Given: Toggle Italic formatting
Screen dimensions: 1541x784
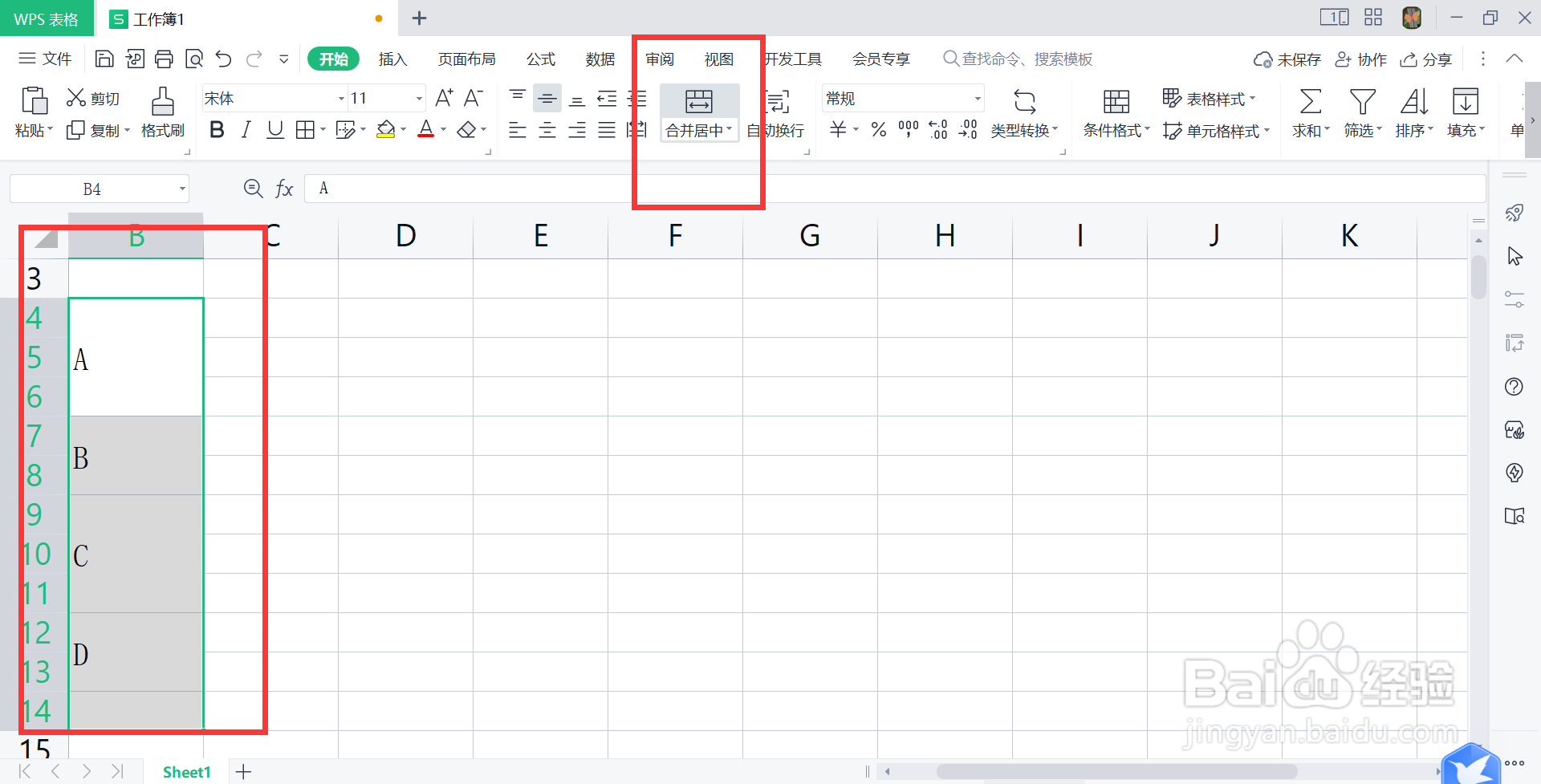Looking at the screenshot, I should pyautogui.click(x=246, y=130).
